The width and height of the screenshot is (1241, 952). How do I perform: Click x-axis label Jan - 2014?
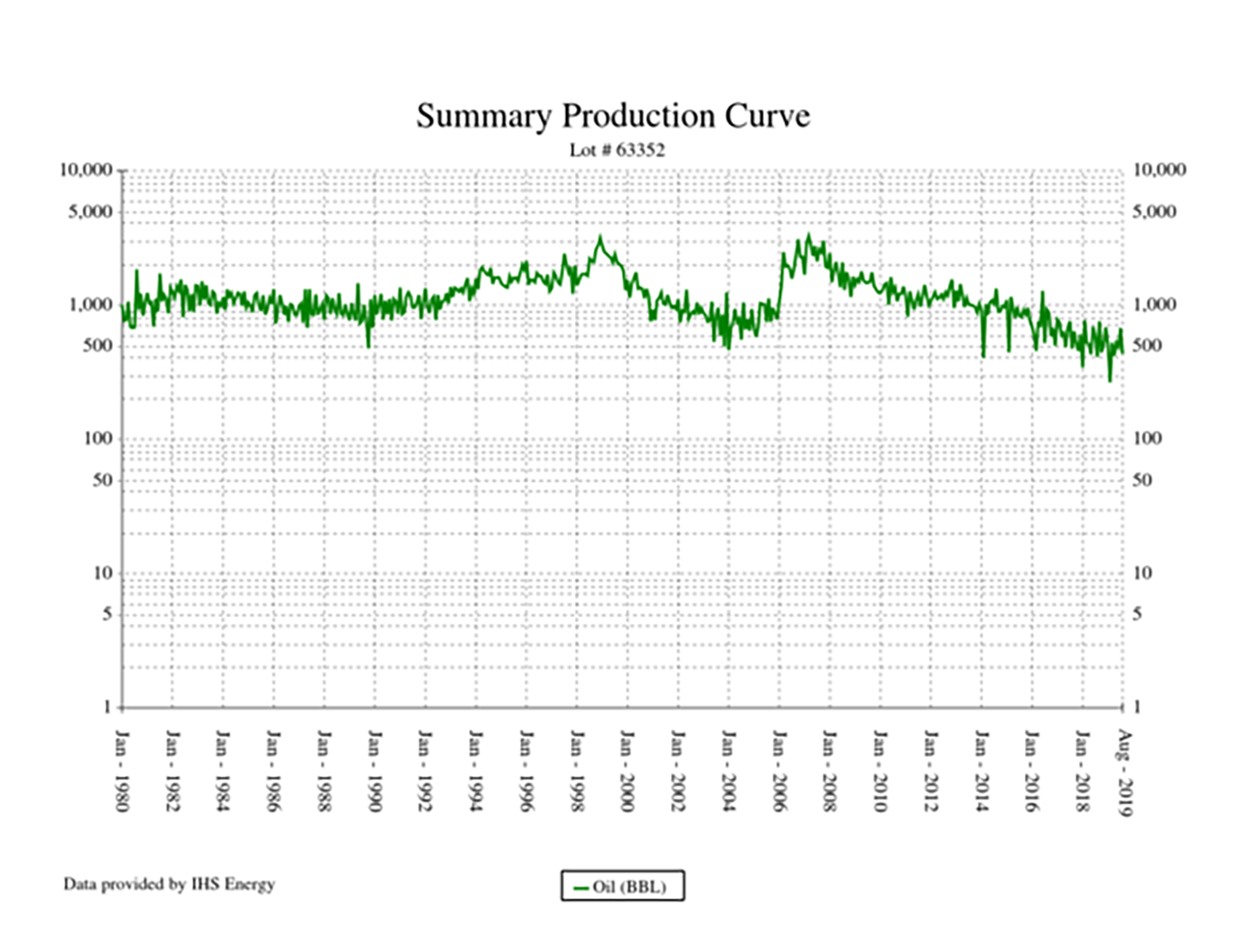pos(981,770)
